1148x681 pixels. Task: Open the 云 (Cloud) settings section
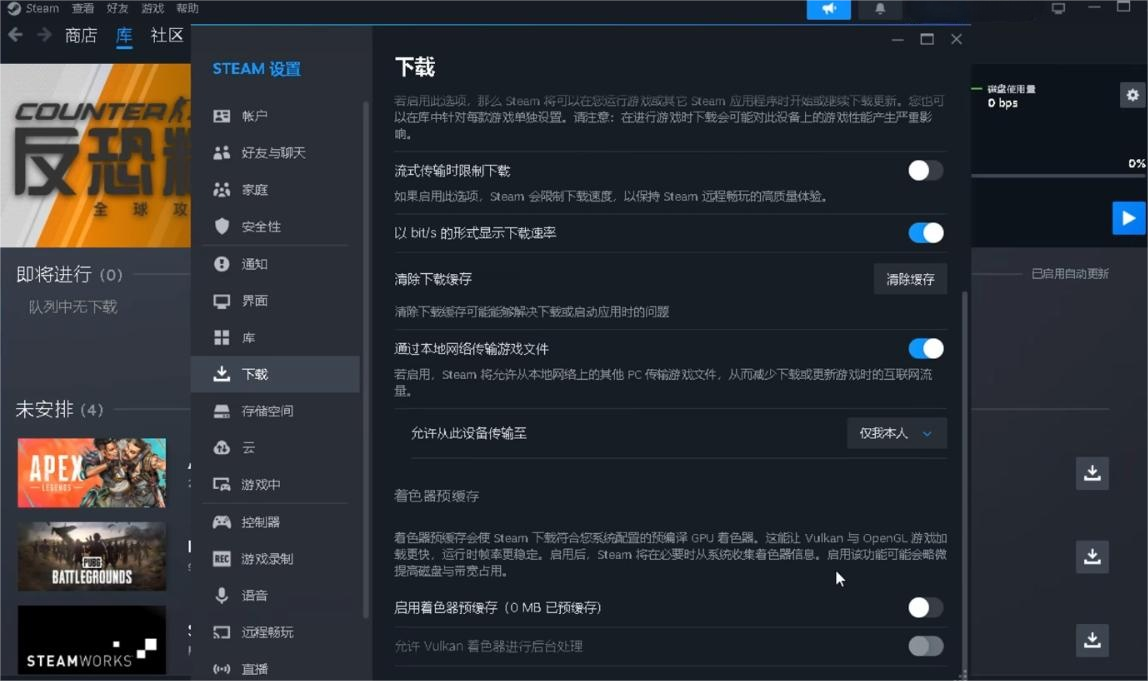tap(247, 447)
